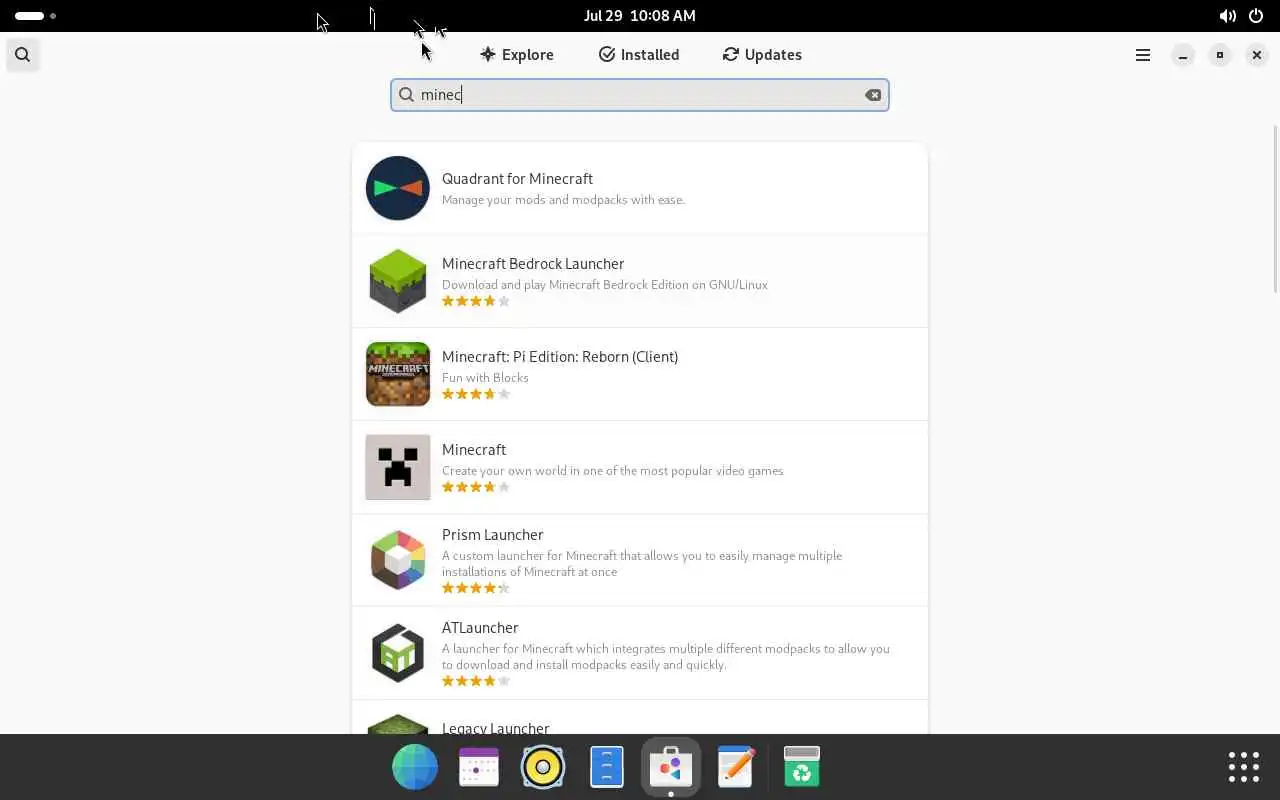Image resolution: width=1280 pixels, height=800 pixels.
Task: Click the star rating under Prism Launcher
Action: point(476,588)
